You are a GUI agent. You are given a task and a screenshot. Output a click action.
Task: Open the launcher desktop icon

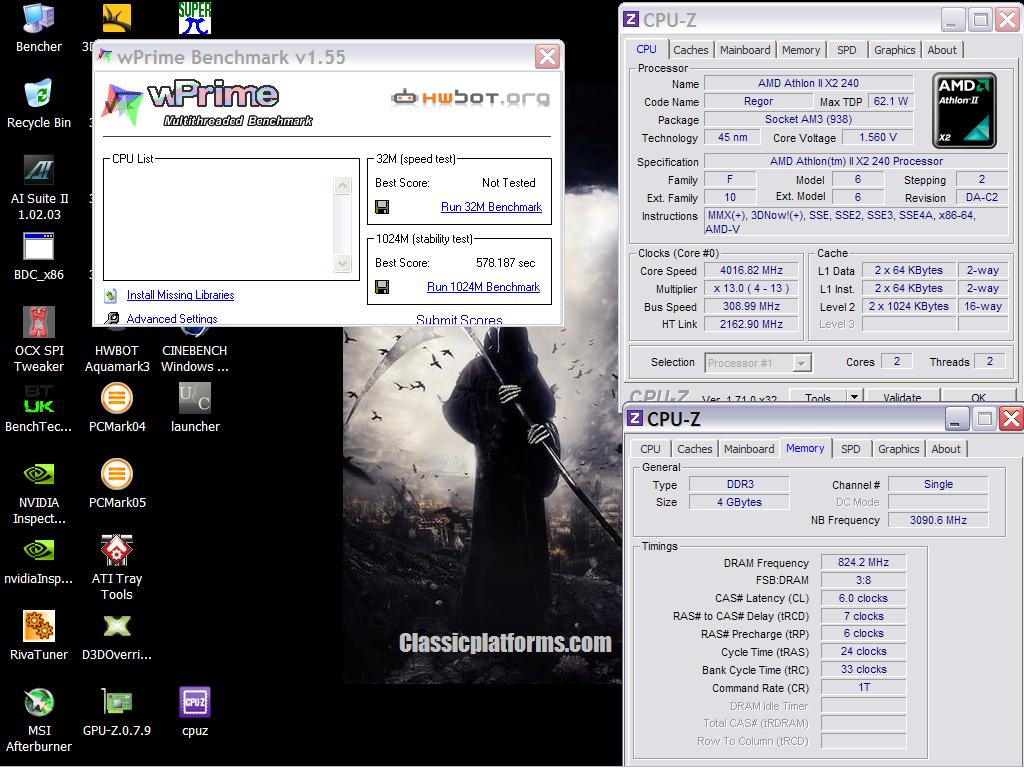(x=195, y=408)
